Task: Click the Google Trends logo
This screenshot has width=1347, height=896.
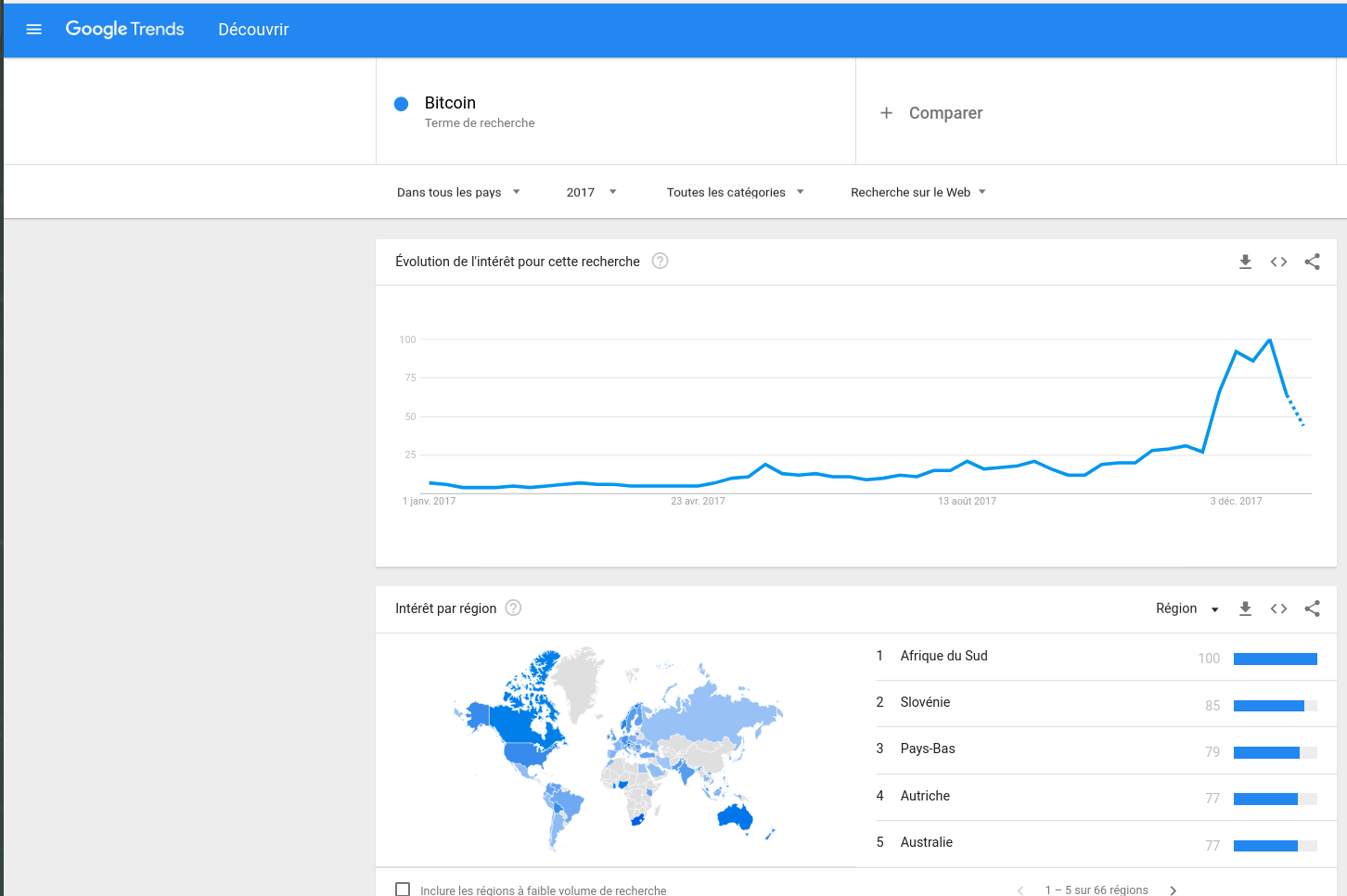Action: 124,30
